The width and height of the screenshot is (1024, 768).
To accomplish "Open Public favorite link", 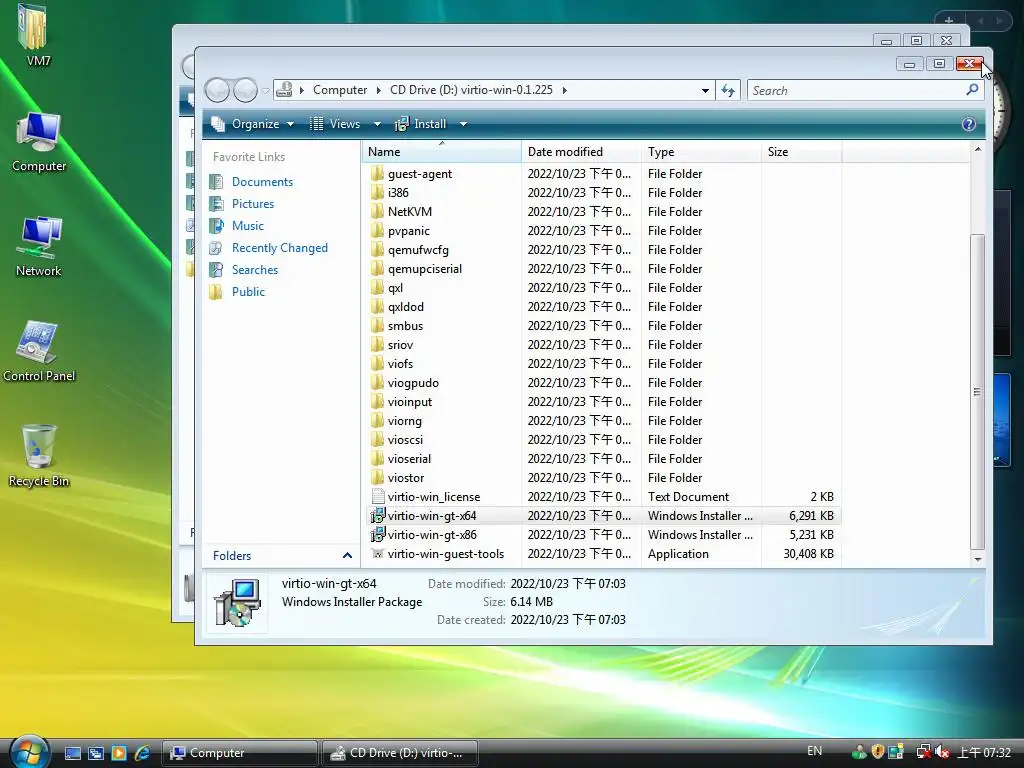I will point(248,292).
